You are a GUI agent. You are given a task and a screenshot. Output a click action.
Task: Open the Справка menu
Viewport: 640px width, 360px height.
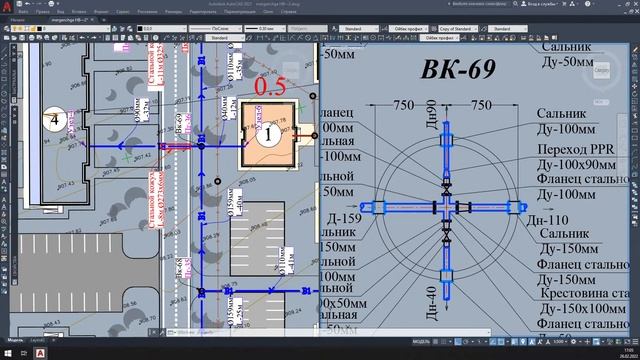(288, 12)
